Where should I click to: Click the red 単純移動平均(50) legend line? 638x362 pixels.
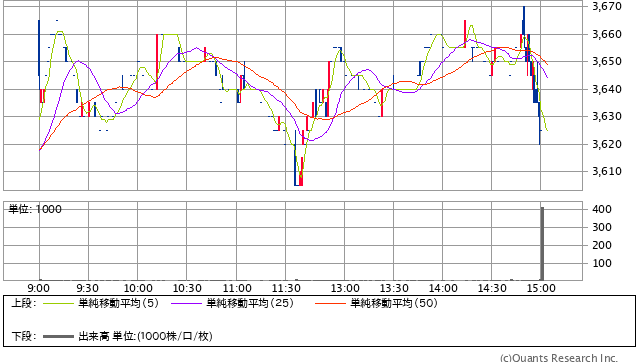(x=330, y=303)
